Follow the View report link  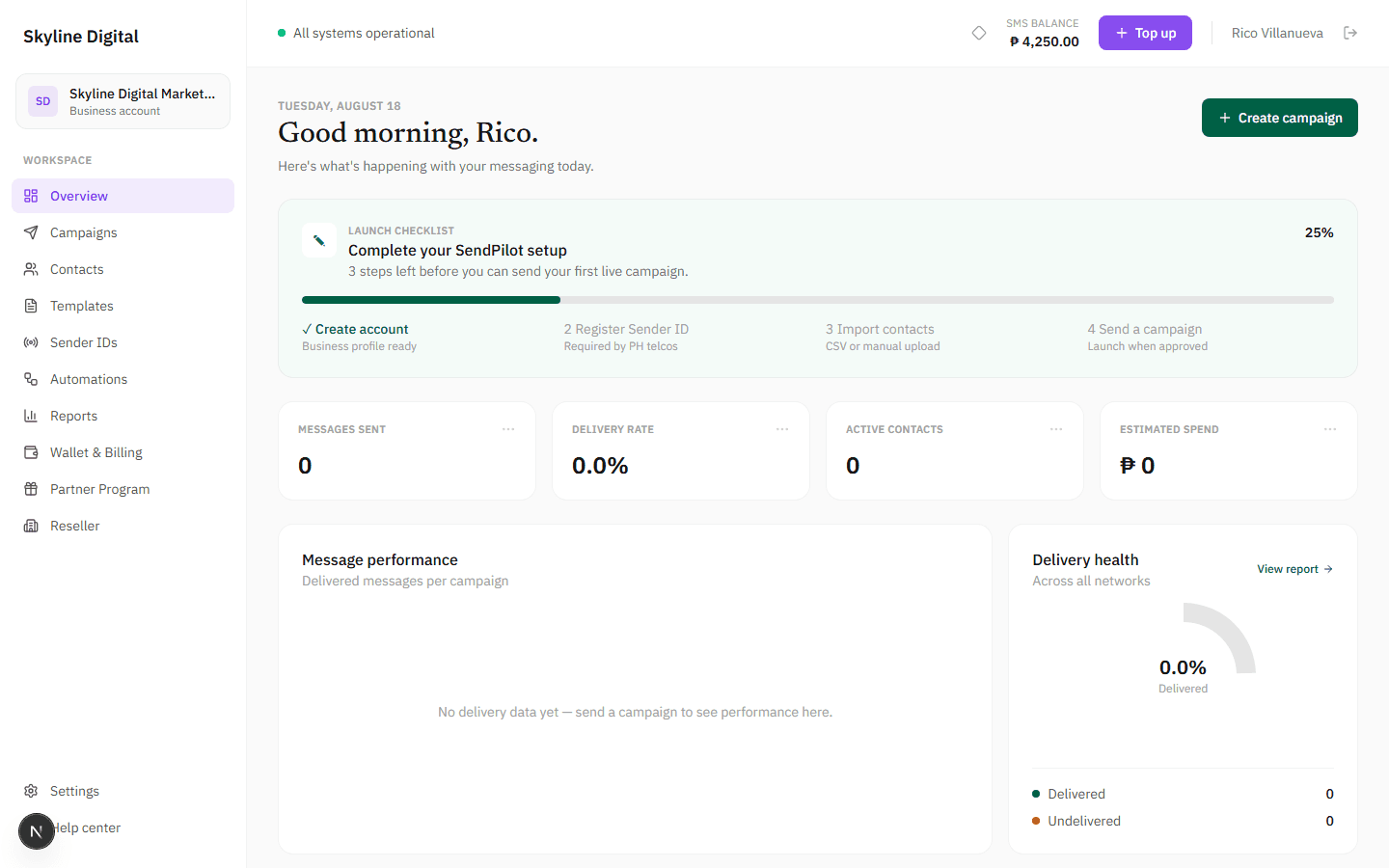tap(1294, 569)
